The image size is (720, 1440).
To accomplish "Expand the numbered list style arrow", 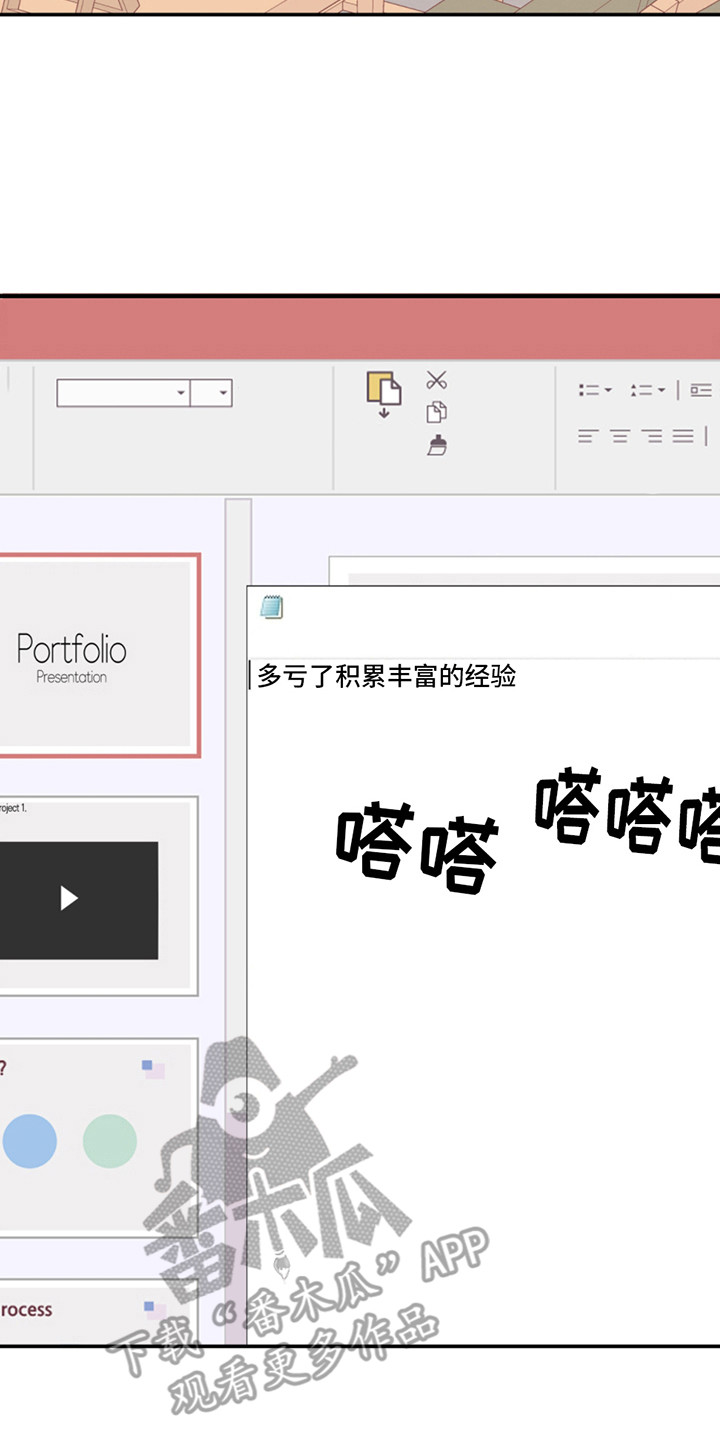I will pos(661,391).
